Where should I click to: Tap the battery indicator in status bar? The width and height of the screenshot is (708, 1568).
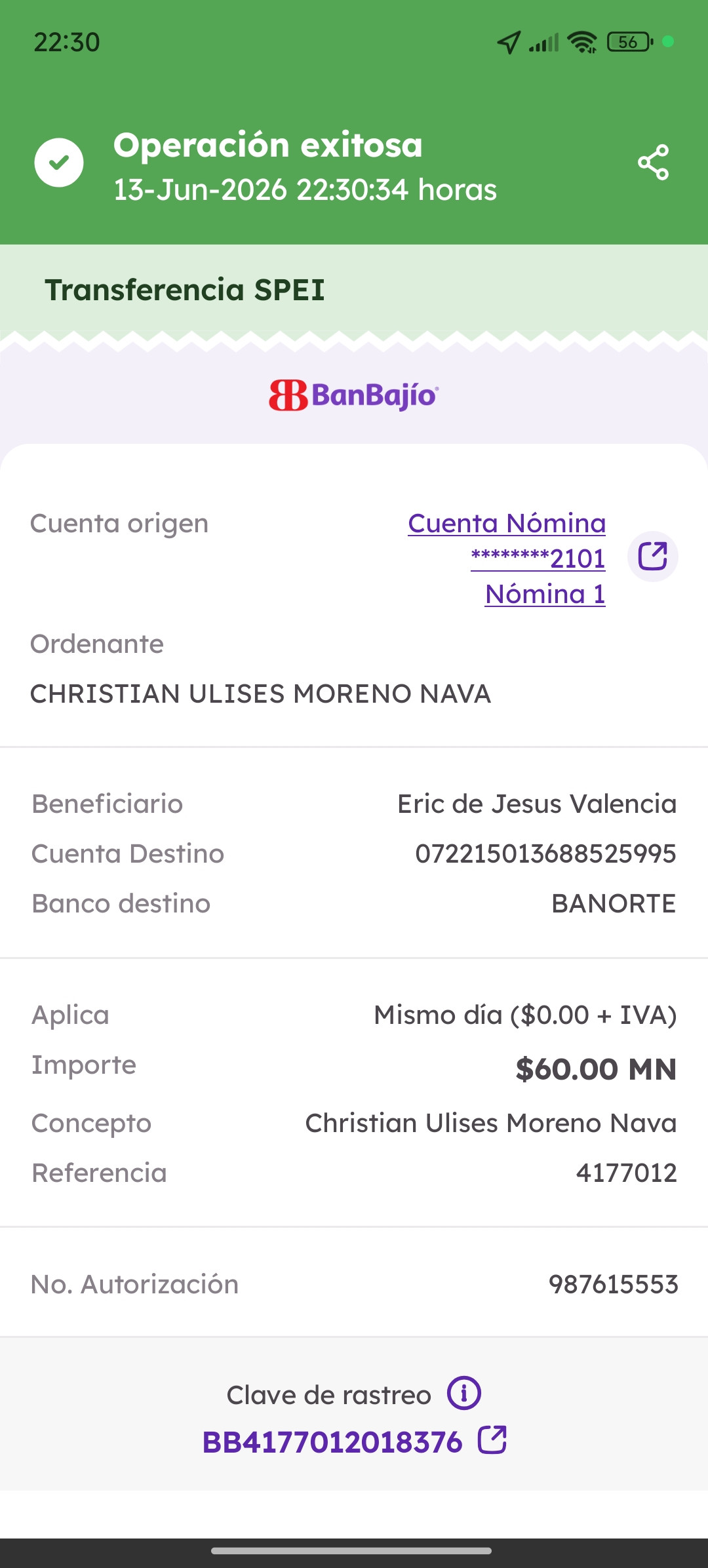coord(631,42)
